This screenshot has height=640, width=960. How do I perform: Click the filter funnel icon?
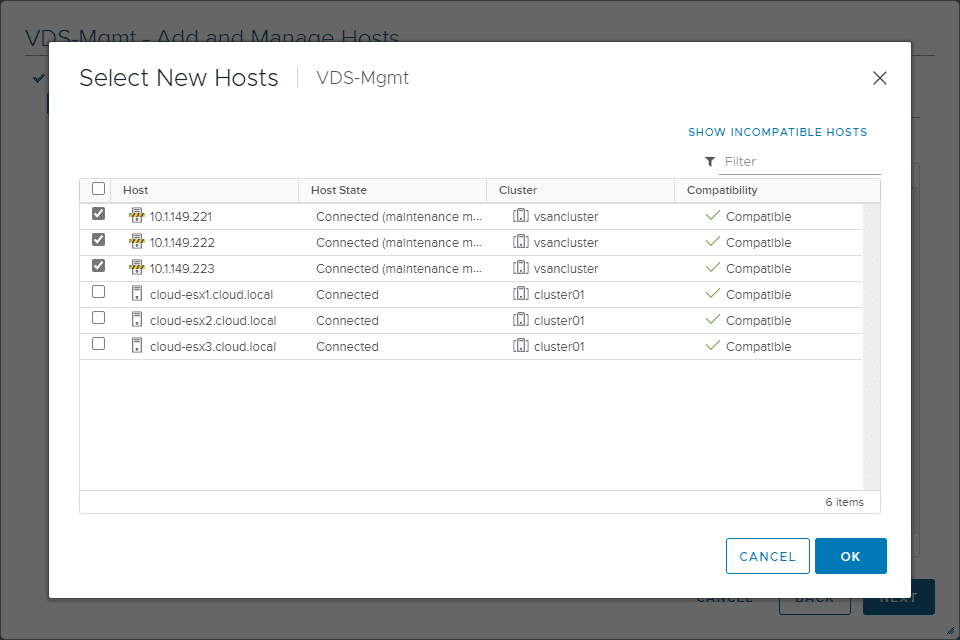[x=710, y=162]
